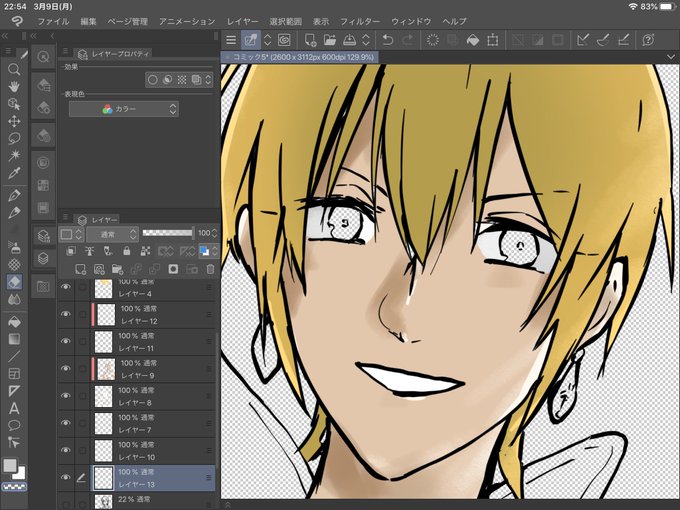Click the Fill icon in the command bar
This screenshot has width=680, height=510.
pos(473,40)
